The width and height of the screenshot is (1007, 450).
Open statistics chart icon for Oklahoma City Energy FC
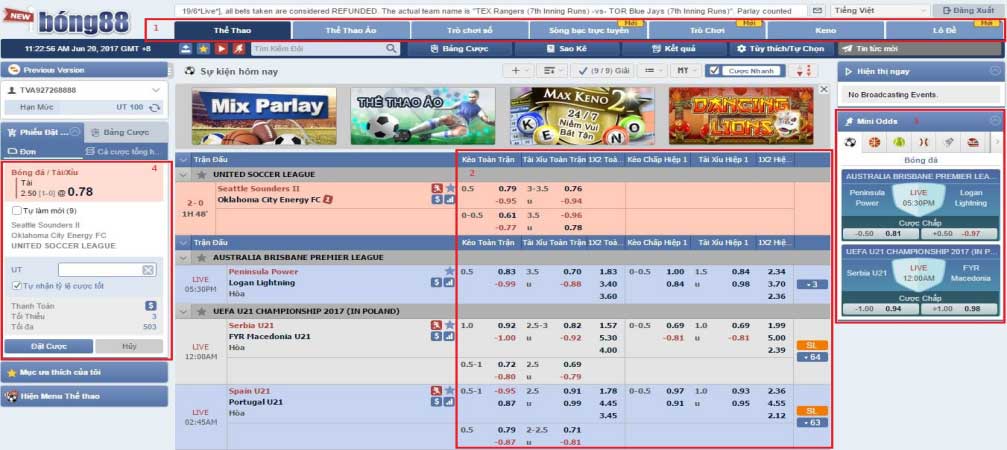(450, 200)
